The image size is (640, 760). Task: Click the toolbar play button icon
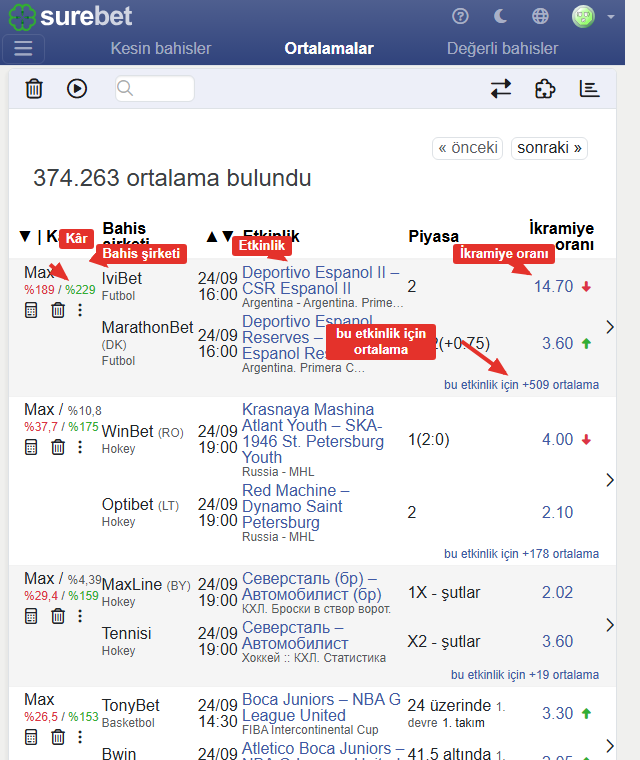tap(77, 89)
